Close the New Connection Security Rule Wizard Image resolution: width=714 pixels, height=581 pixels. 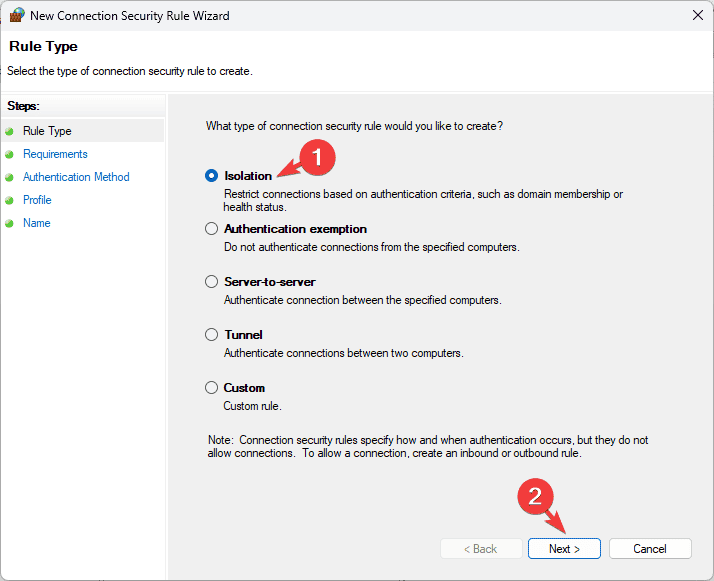point(698,15)
